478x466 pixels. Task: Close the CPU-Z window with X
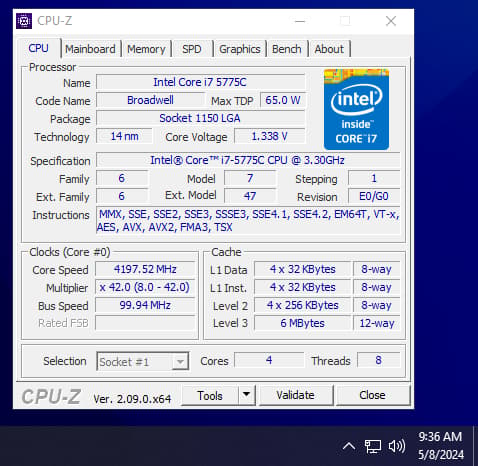[x=391, y=21]
